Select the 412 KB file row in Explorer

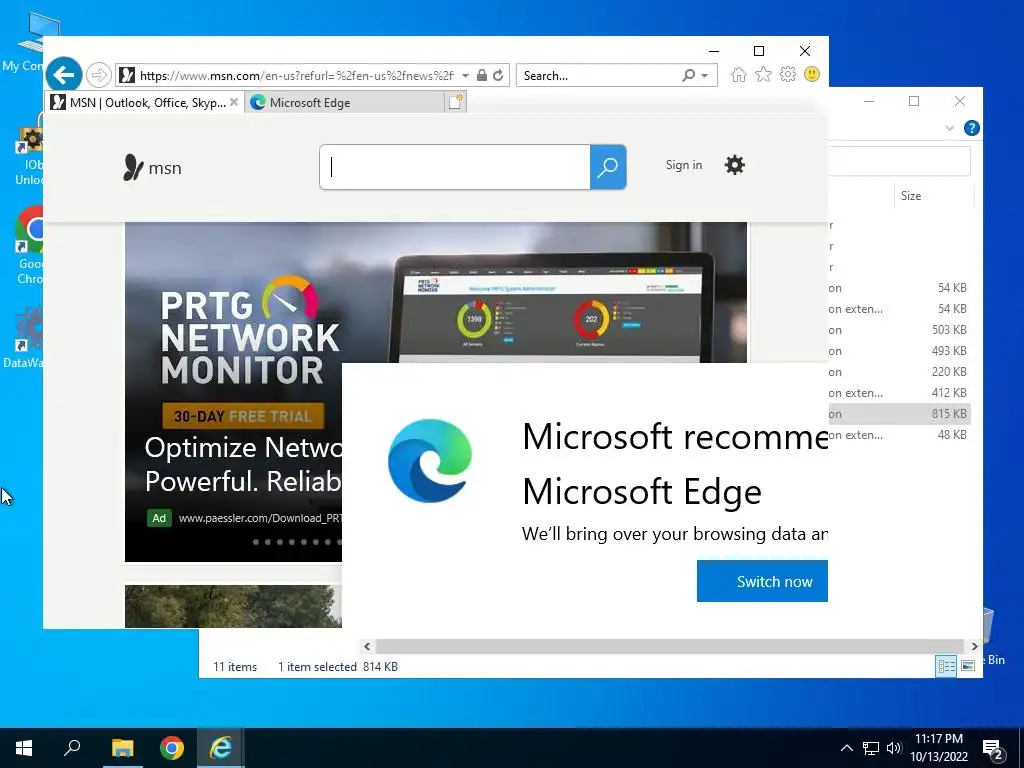click(x=899, y=392)
